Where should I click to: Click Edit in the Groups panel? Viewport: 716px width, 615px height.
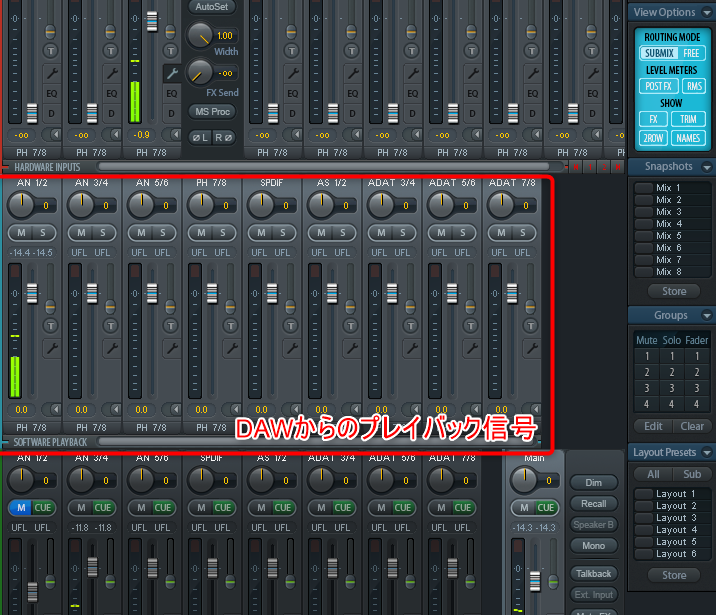coord(653,426)
